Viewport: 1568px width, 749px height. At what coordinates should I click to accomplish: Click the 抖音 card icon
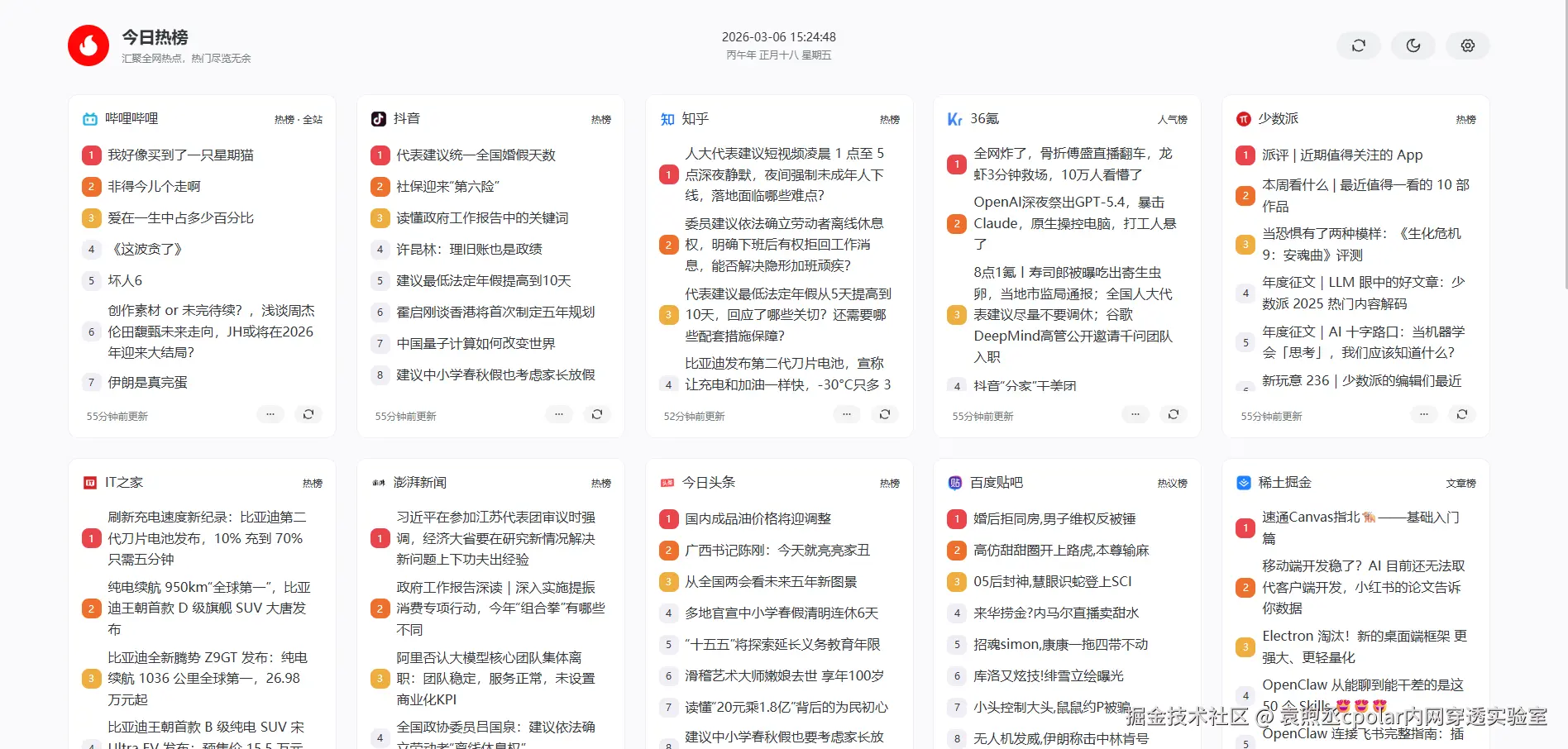click(x=379, y=119)
